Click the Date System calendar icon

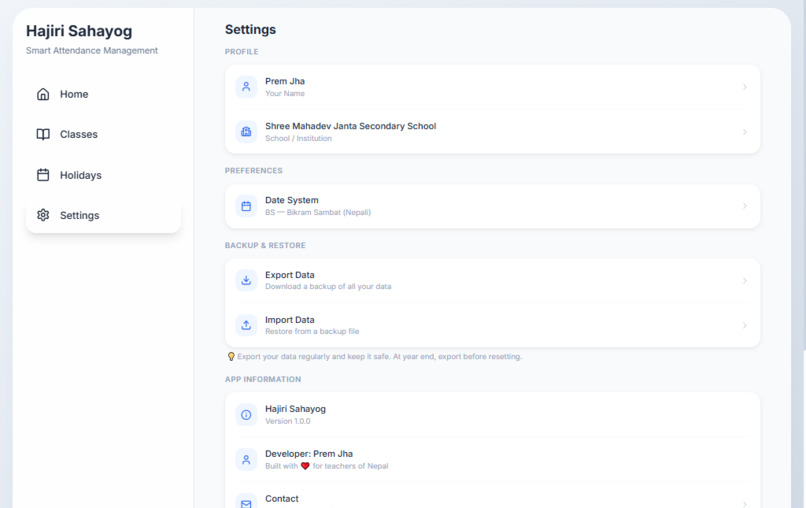(x=246, y=206)
